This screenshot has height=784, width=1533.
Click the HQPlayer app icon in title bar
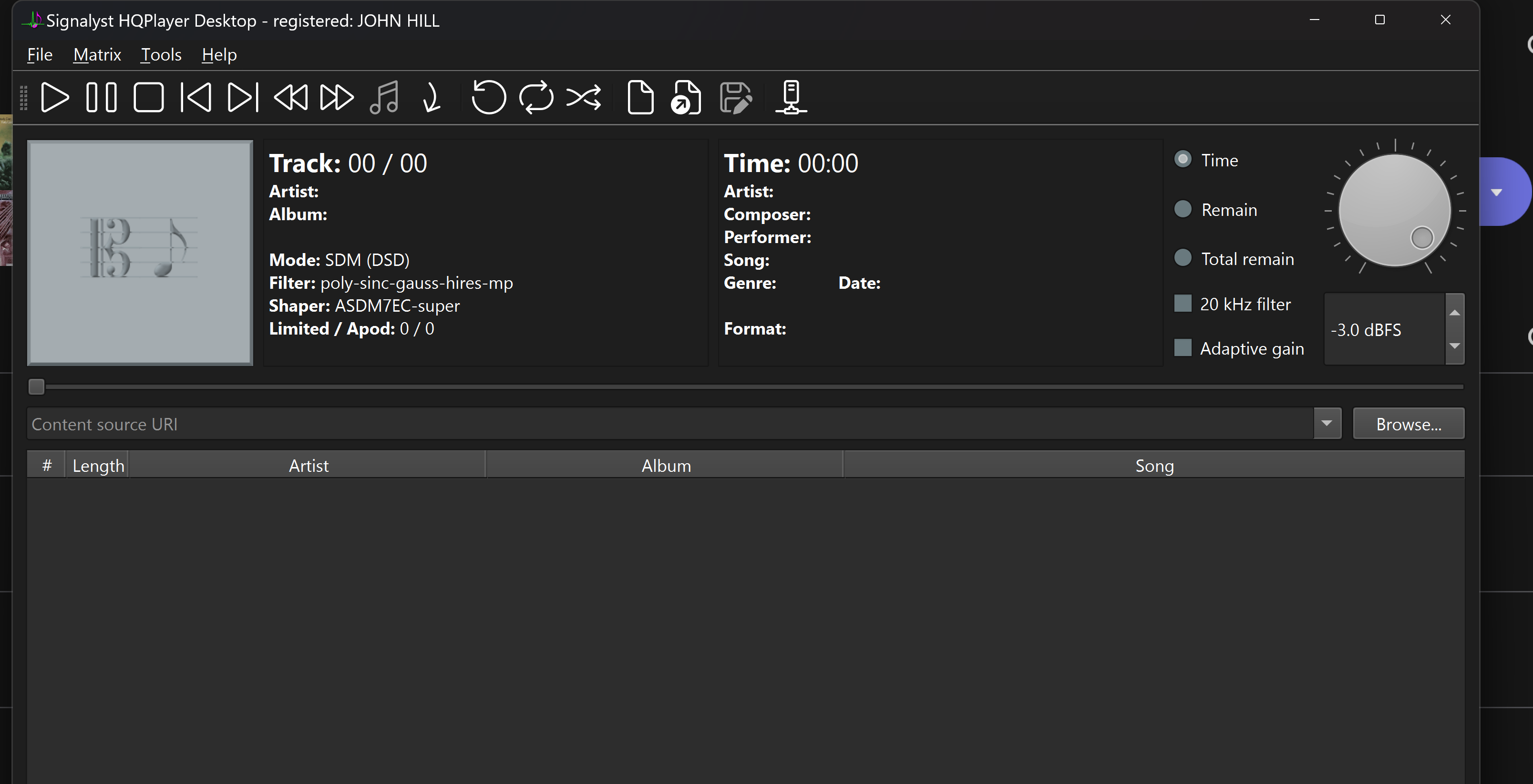coord(33,20)
